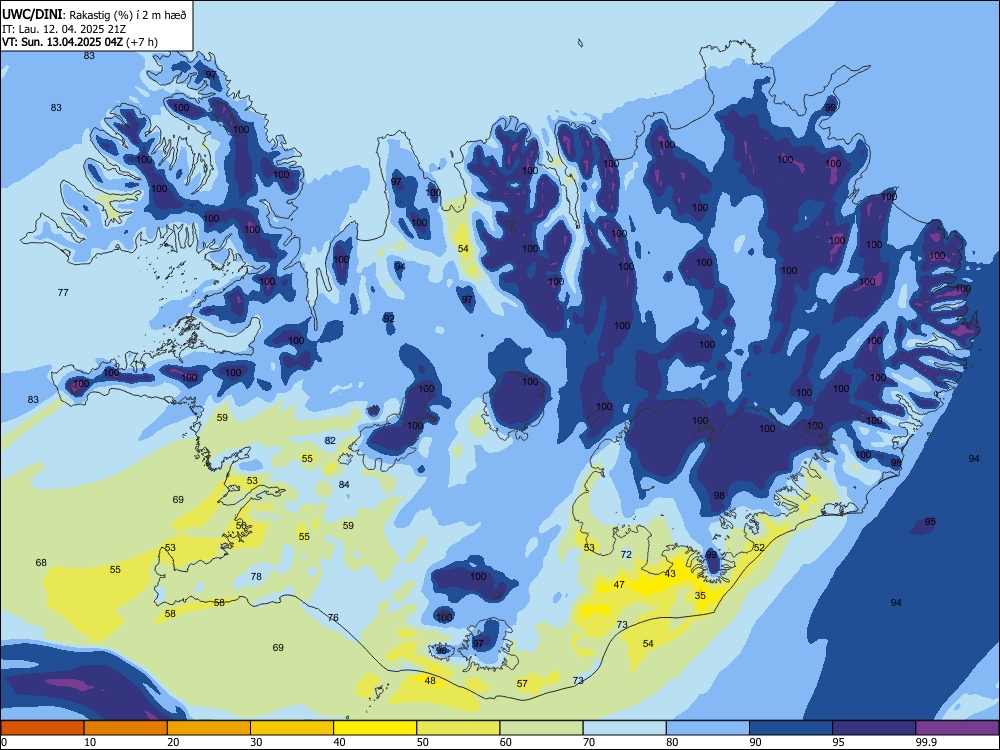Screen dimensions: 1000x750
Task: Click the legend tick label '80'
Action: [672, 742]
